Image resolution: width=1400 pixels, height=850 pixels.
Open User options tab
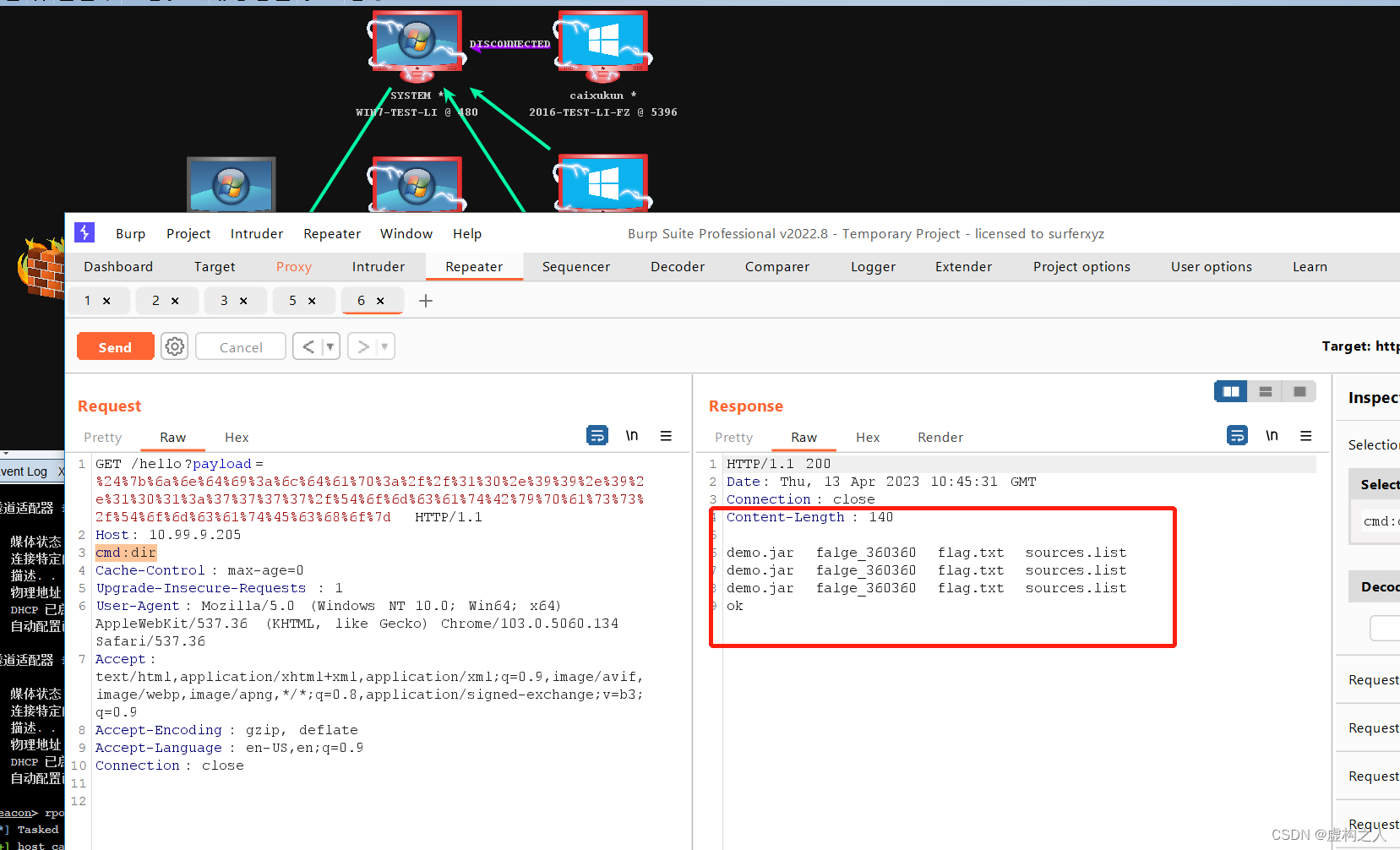pyautogui.click(x=1212, y=267)
